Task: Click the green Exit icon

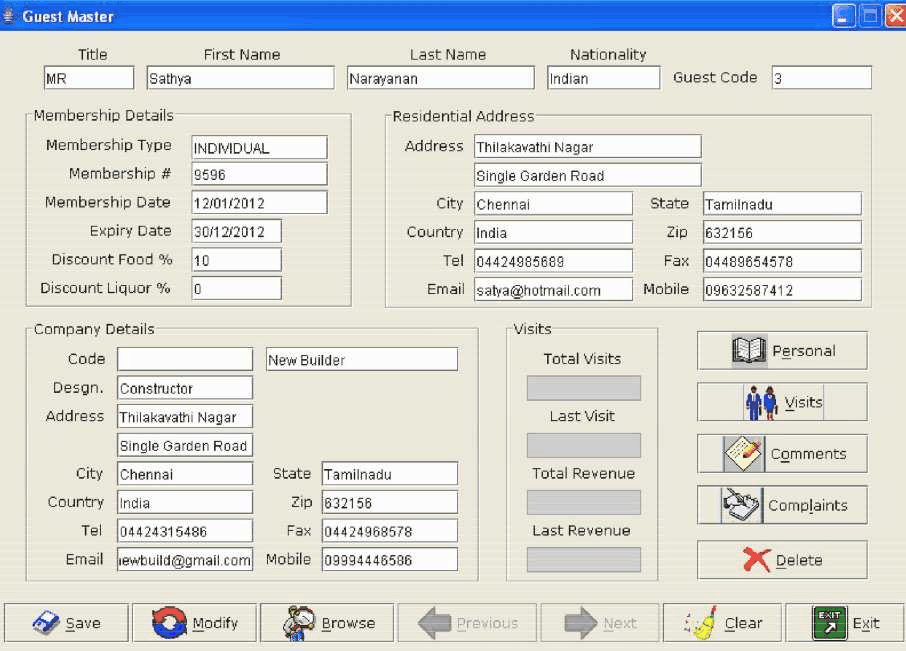Action: pos(829,623)
